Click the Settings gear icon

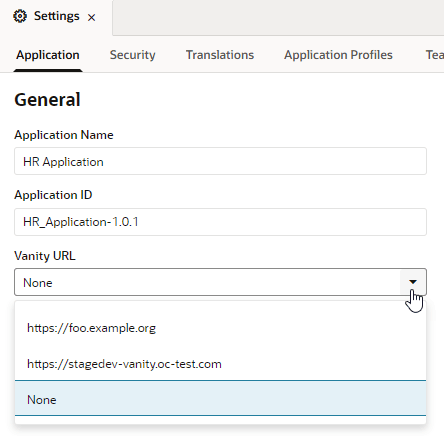(x=20, y=16)
